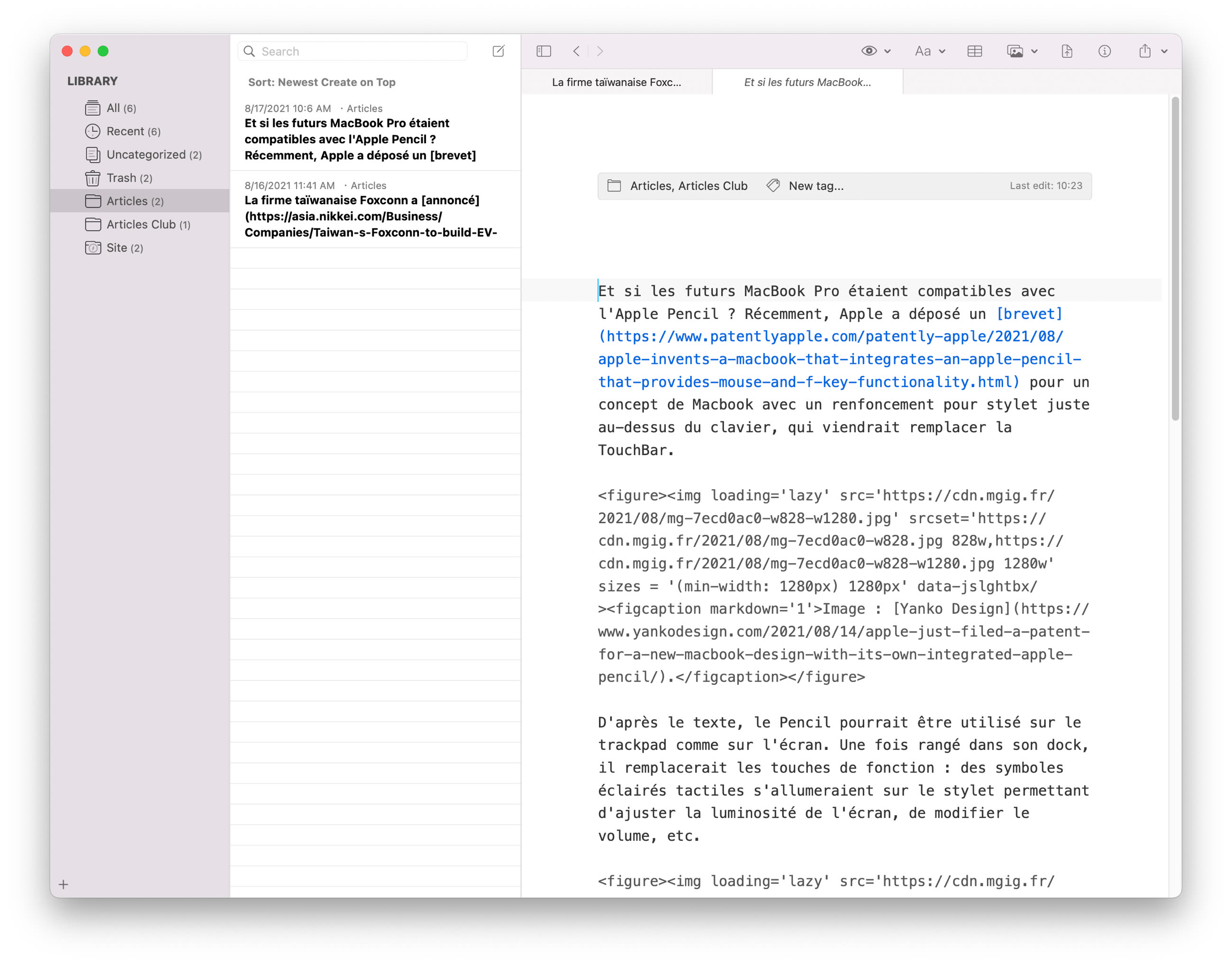Image resolution: width=1232 pixels, height=964 pixels.
Task: Click the folder icon in note header
Action: [614, 186]
